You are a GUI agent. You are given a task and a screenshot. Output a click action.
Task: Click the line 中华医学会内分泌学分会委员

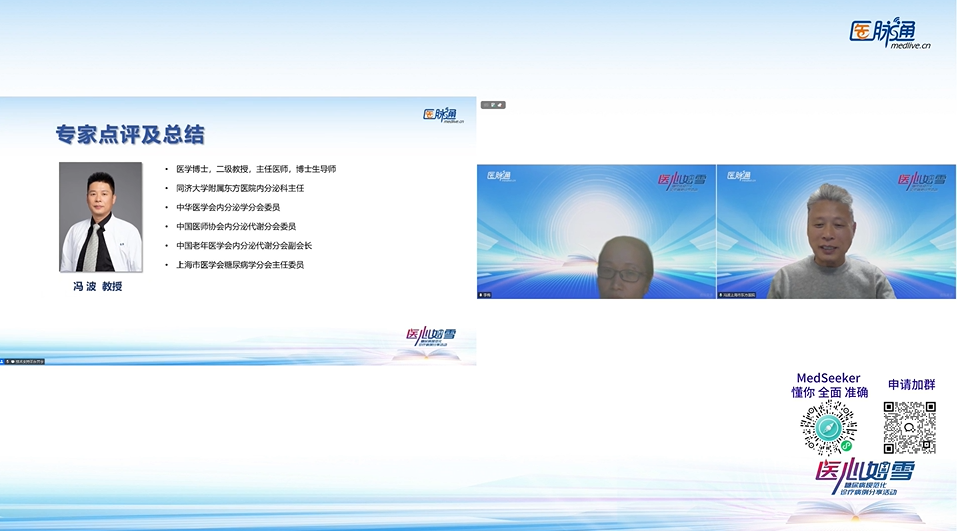pyautogui.click(x=228, y=207)
